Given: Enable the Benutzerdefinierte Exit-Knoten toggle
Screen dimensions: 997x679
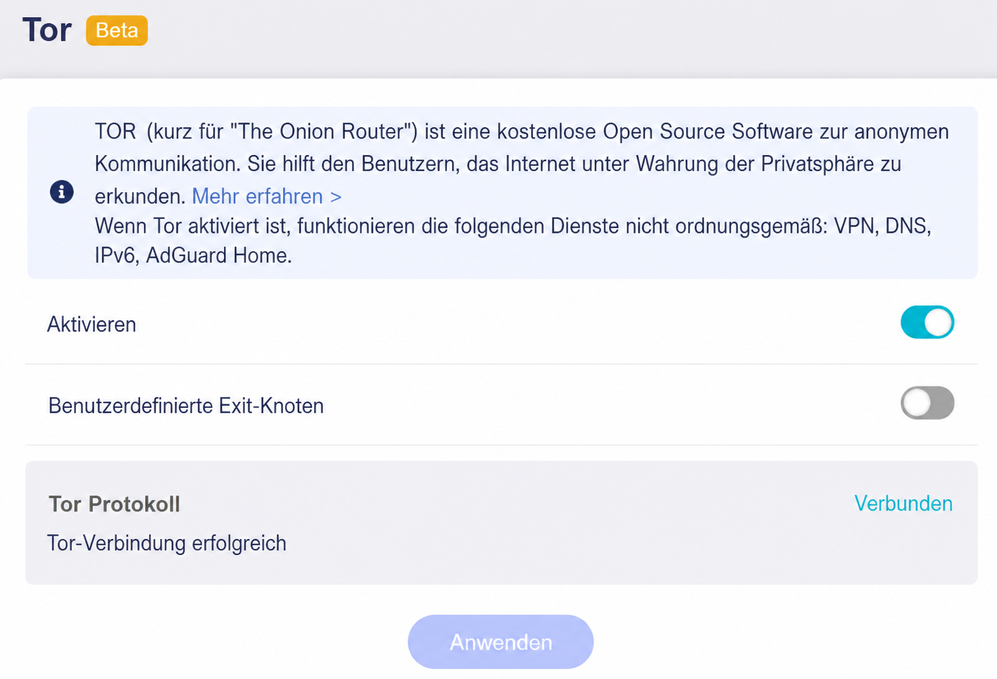Looking at the screenshot, I should click(x=927, y=403).
